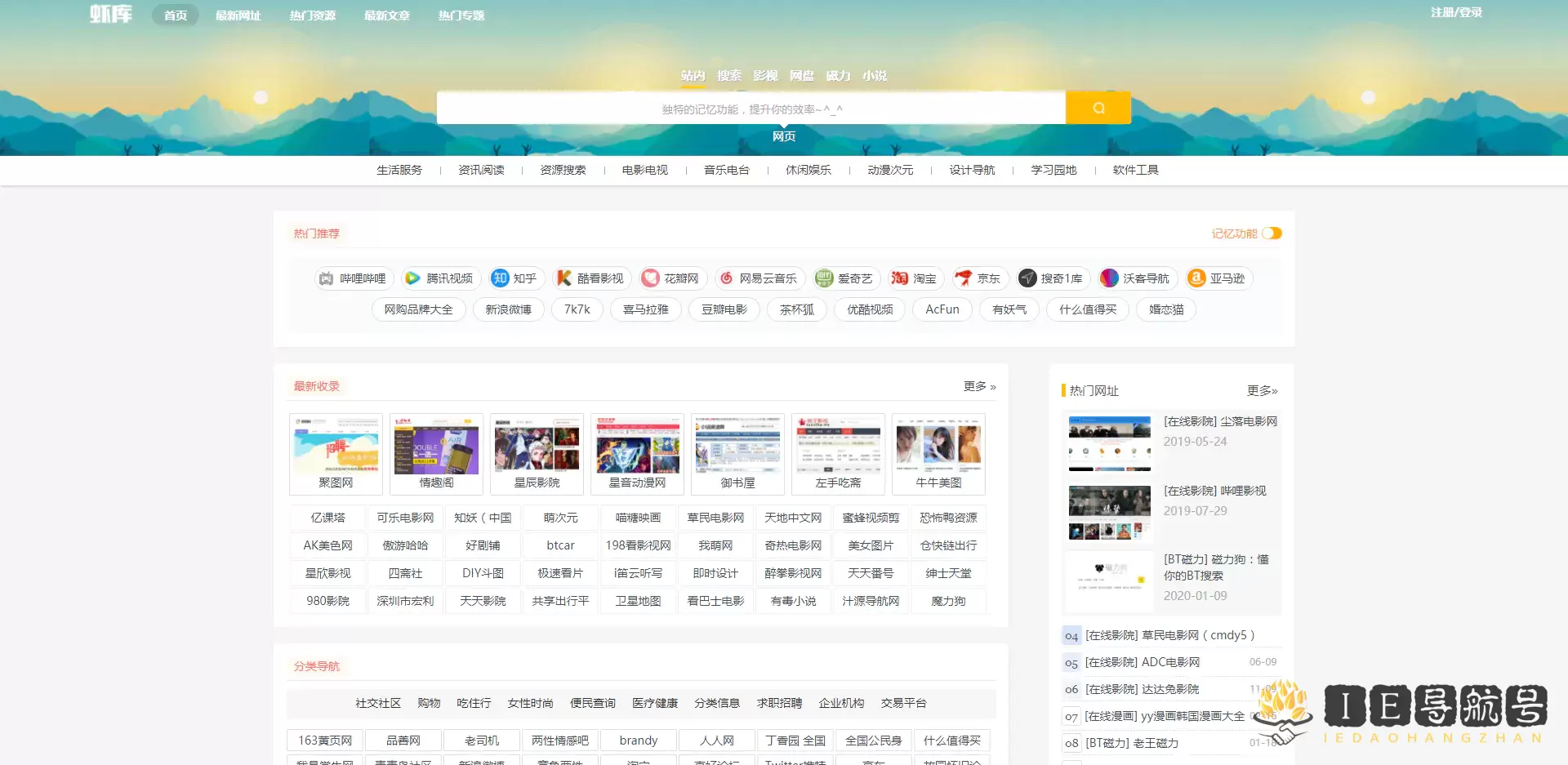Image resolution: width=1568 pixels, height=765 pixels.
Task: Open the 注册/登录 link
Action: (x=1457, y=12)
